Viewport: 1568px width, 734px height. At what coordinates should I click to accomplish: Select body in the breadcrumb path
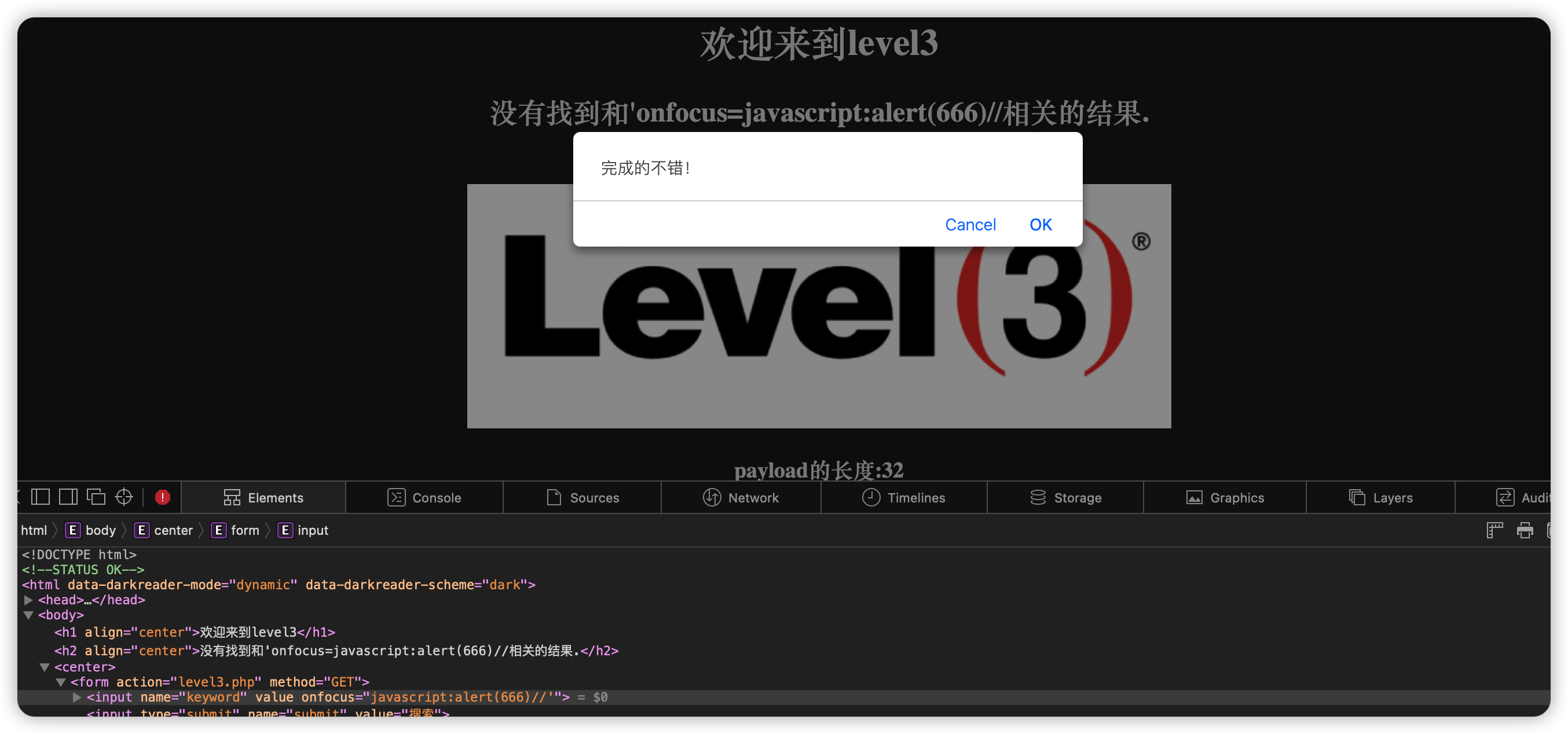(x=91, y=530)
